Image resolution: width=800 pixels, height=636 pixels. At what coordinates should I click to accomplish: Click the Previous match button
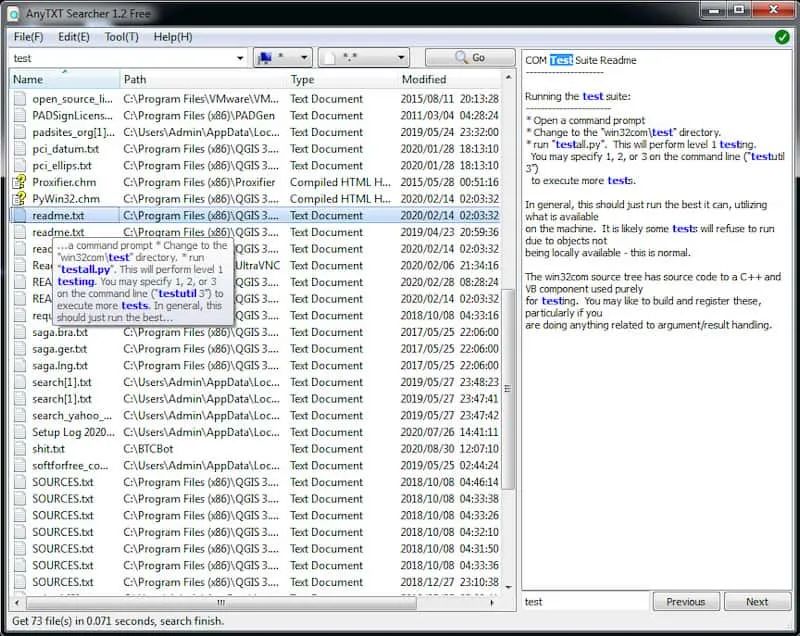point(686,602)
